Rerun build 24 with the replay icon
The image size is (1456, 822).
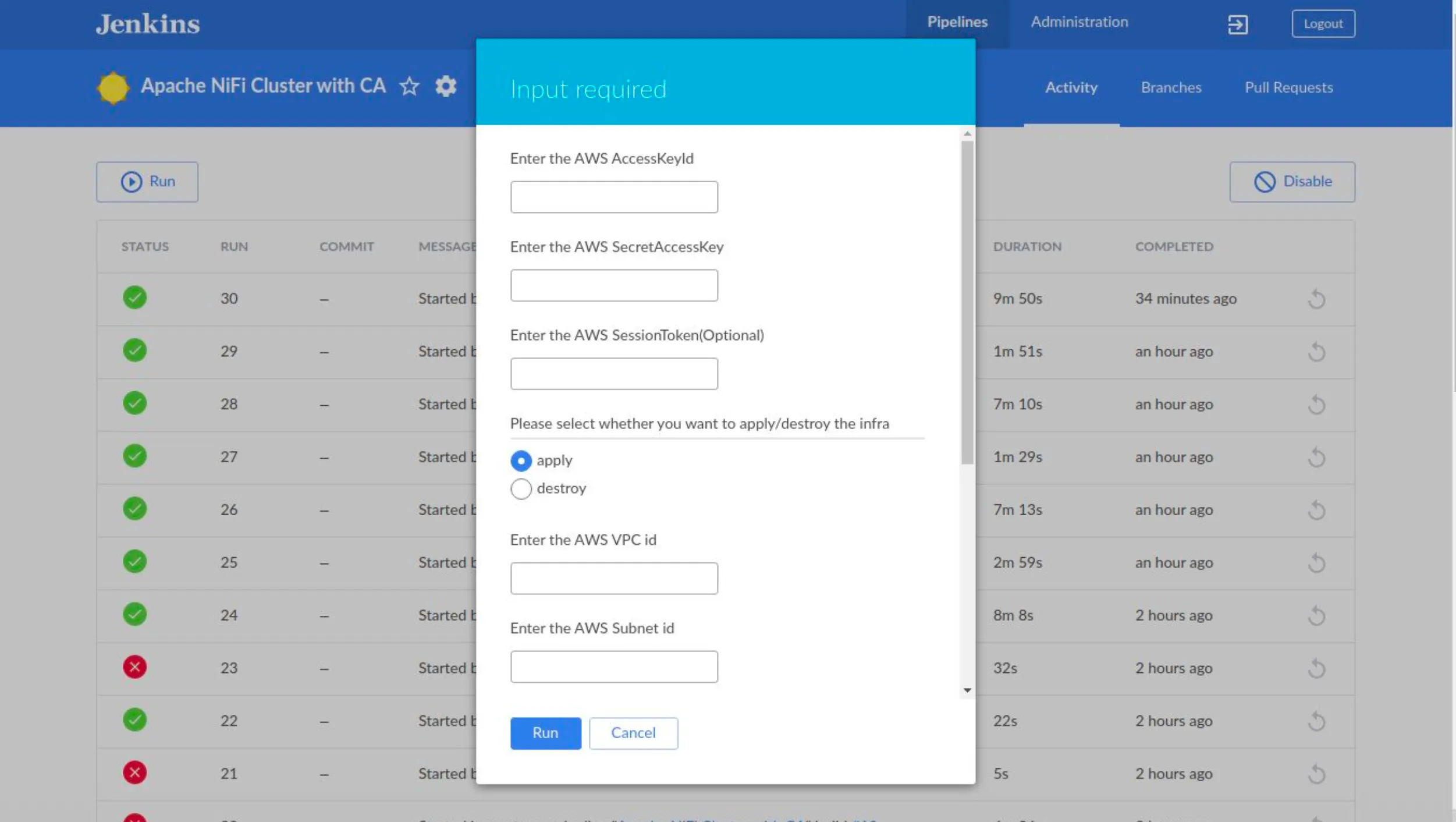pyautogui.click(x=1316, y=615)
